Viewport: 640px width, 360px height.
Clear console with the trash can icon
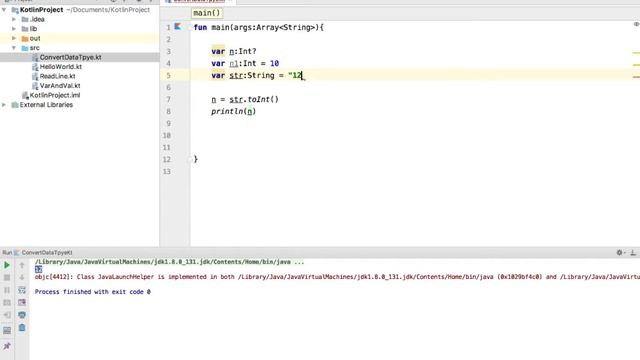(22, 328)
